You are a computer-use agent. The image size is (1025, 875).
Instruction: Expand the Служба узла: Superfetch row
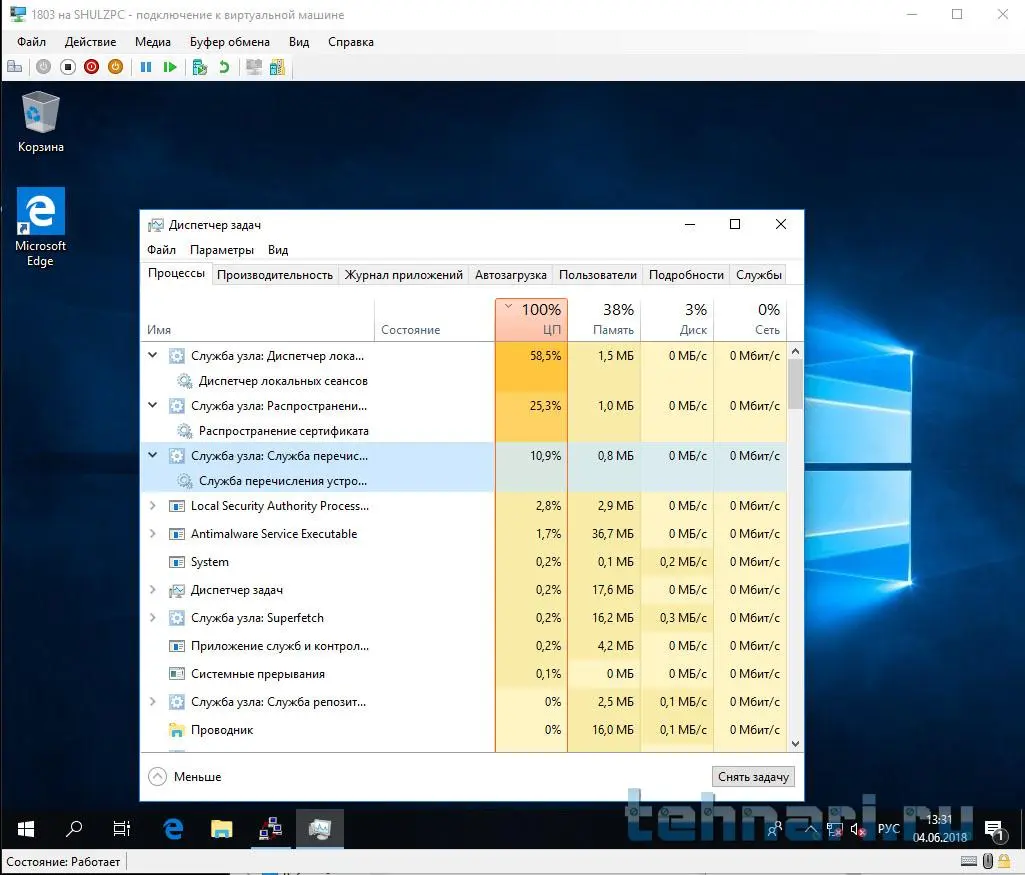click(x=153, y=618)
